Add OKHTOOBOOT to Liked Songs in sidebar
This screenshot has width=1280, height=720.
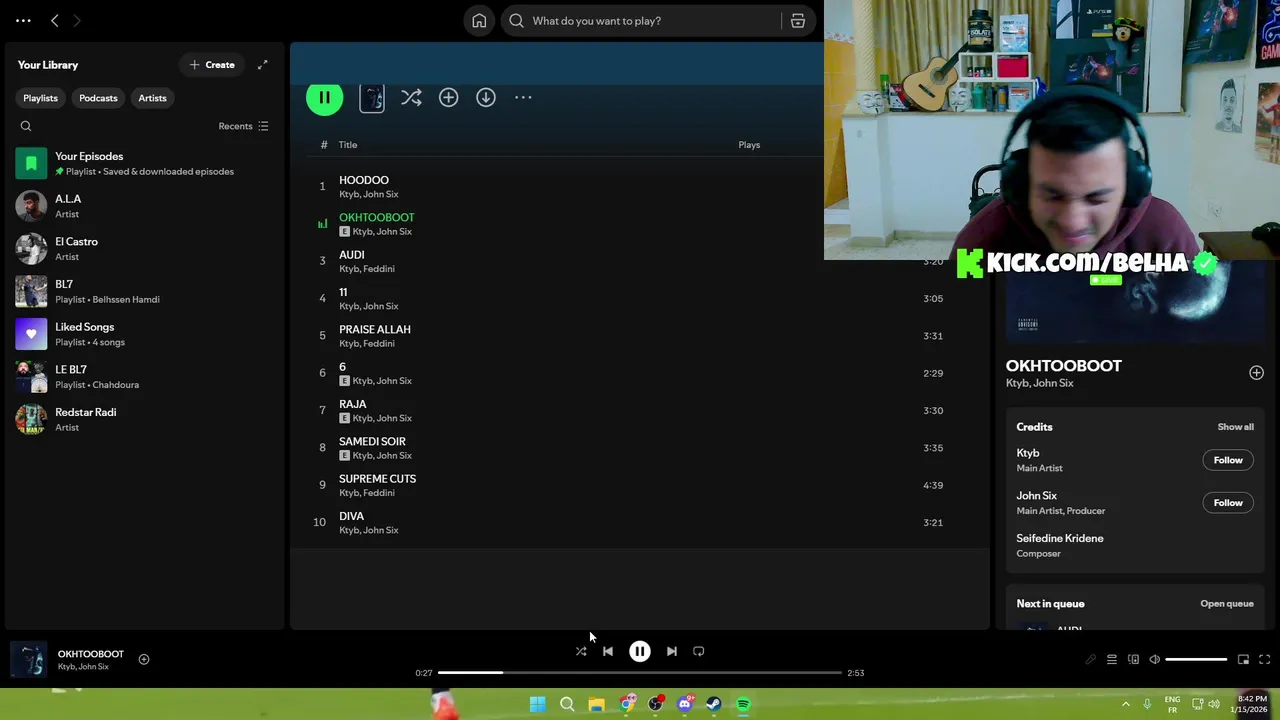1256,373
